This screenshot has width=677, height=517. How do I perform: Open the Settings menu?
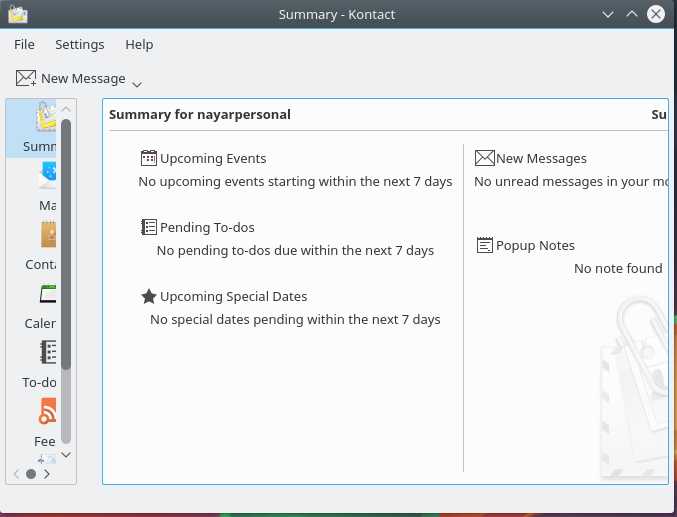click(x=79, y=44)
